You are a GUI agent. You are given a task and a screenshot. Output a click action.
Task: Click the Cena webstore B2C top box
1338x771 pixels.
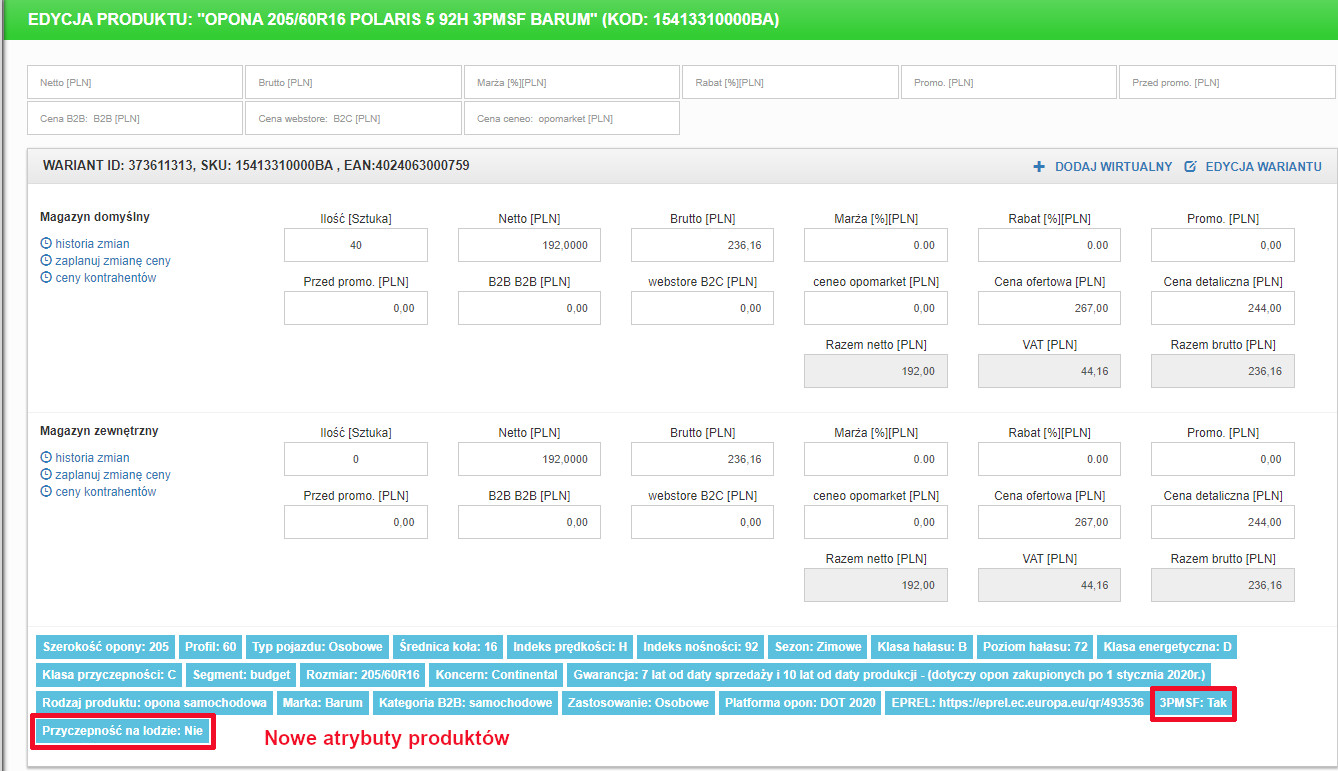[353, 118]
